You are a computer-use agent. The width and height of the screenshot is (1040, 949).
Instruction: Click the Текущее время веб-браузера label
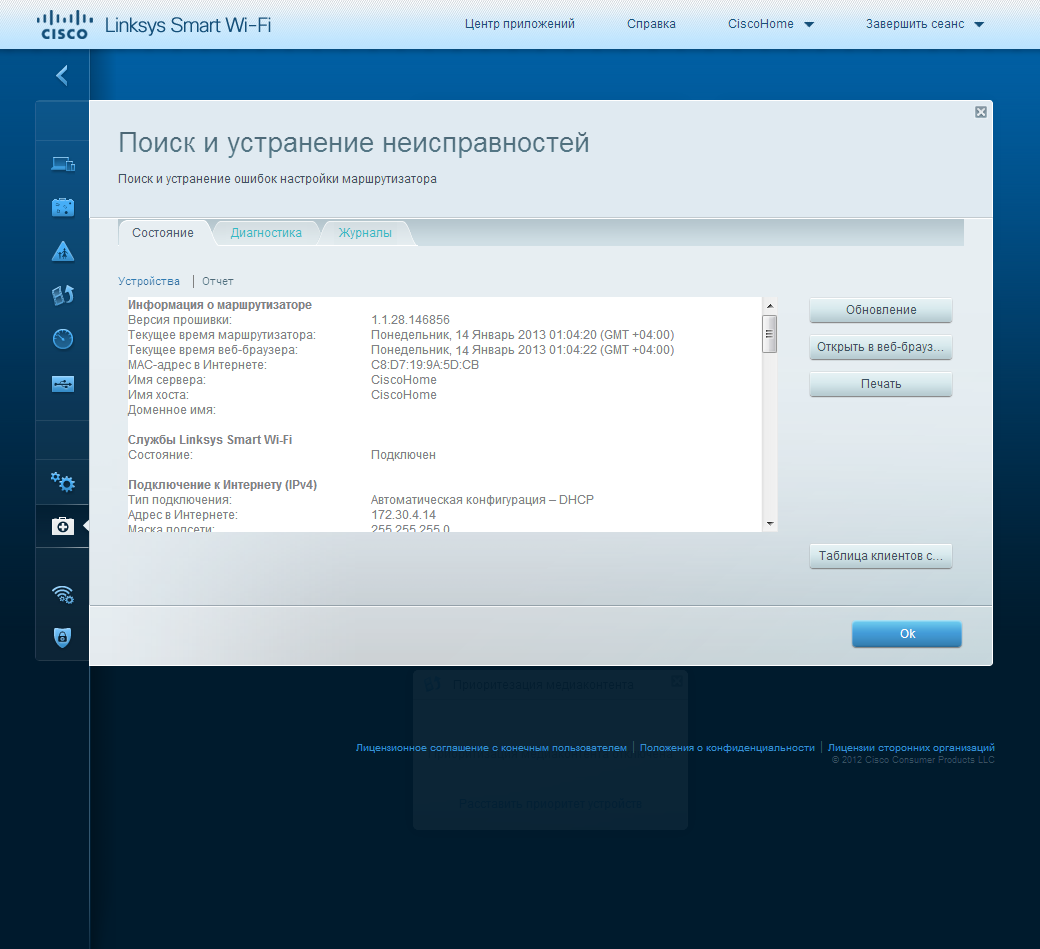click(213, 350)
